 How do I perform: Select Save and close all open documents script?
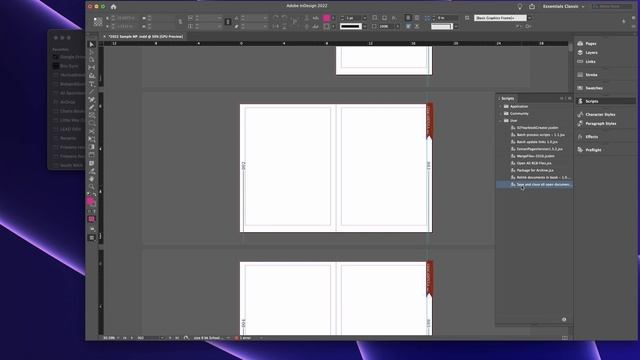click(x=535, y=184)
